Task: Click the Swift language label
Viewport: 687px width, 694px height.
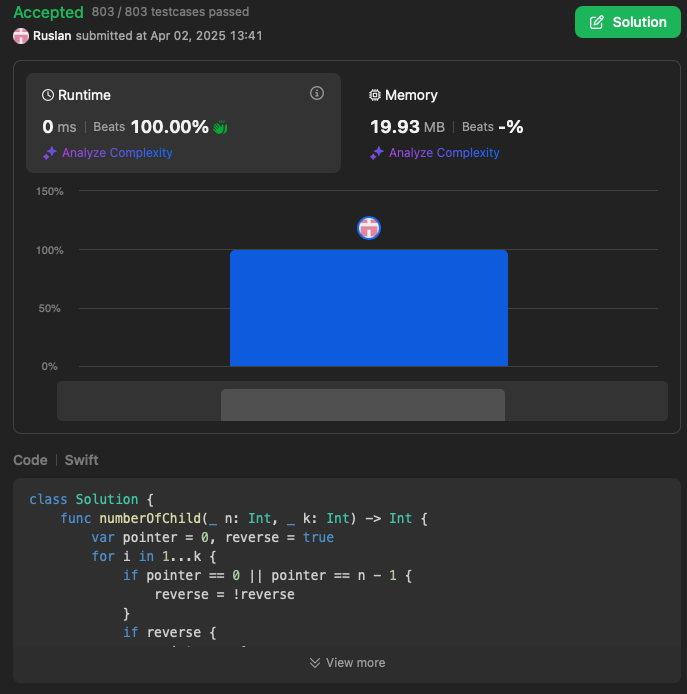Action: tap(82, 460)
